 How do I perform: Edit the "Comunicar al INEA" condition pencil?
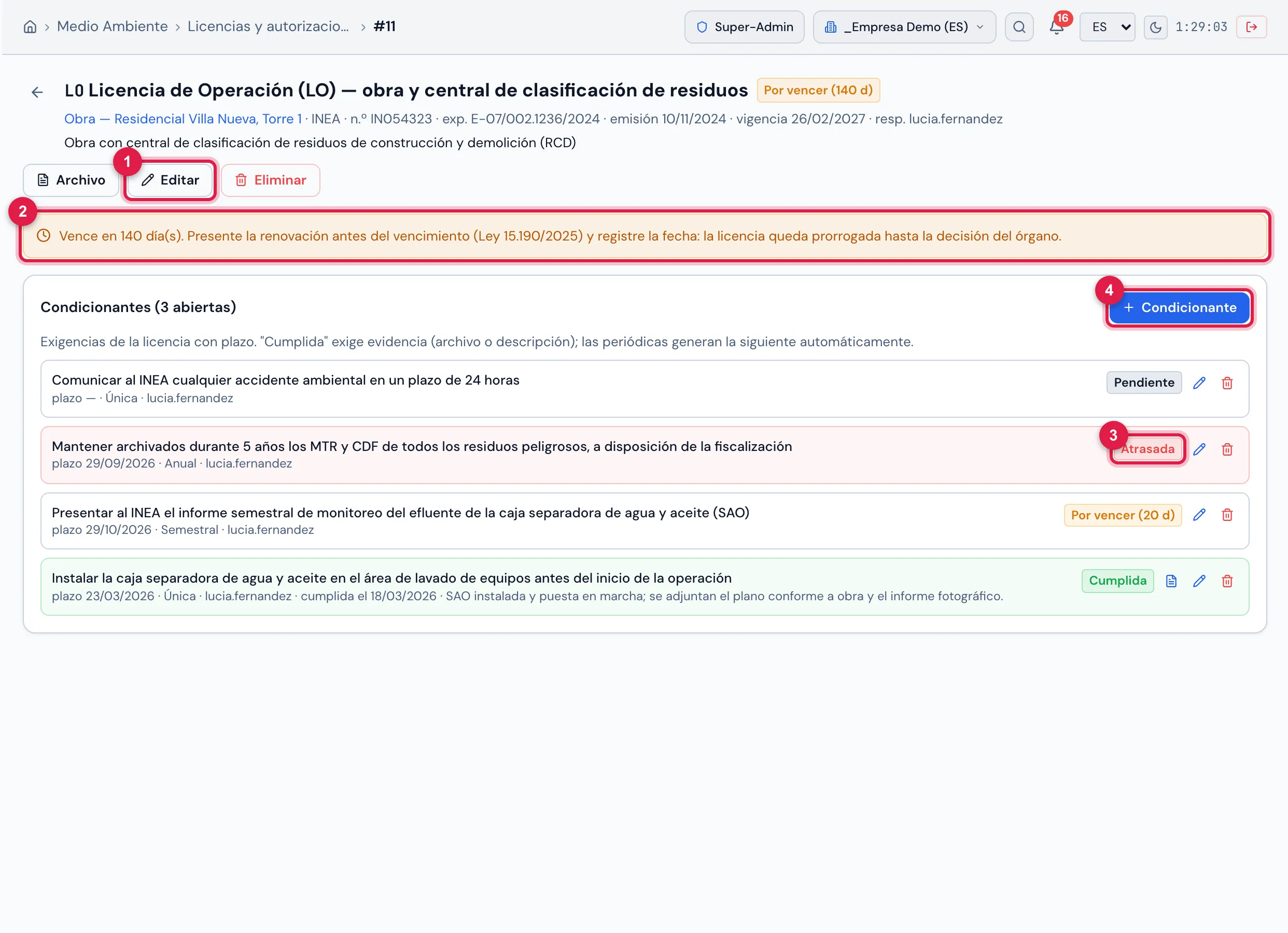[1199, 383]
